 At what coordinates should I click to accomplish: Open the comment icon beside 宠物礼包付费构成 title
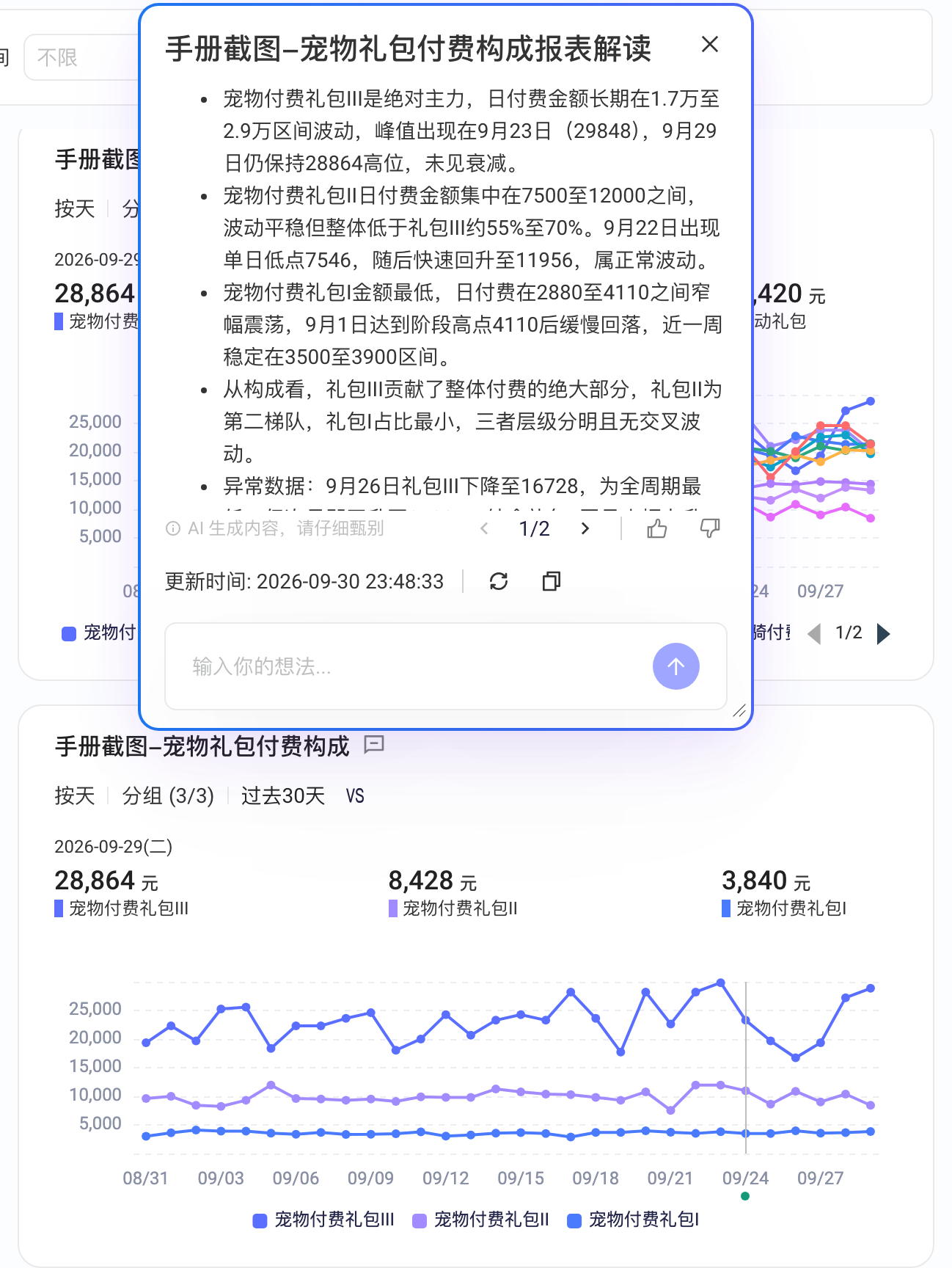[x=374, y=745]
